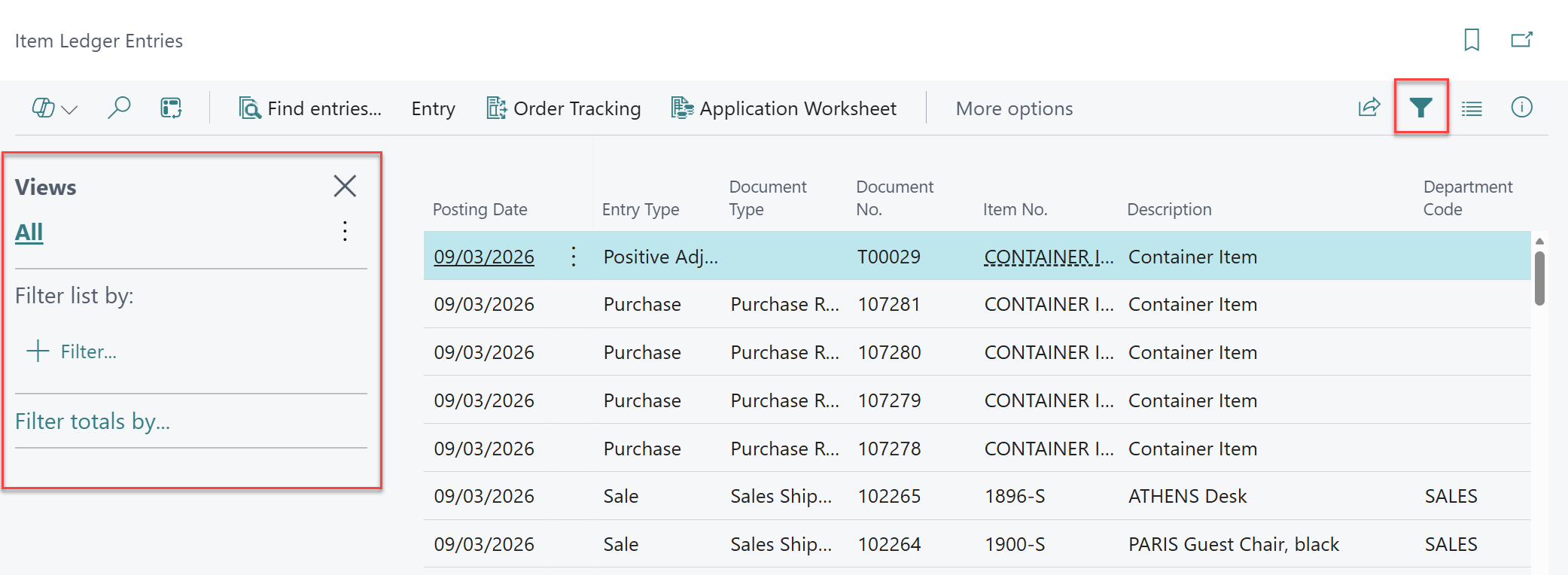This screenshot has height=575, width=1568.
Task: Click the Find entries... action
Action: [x=310, y=108]
